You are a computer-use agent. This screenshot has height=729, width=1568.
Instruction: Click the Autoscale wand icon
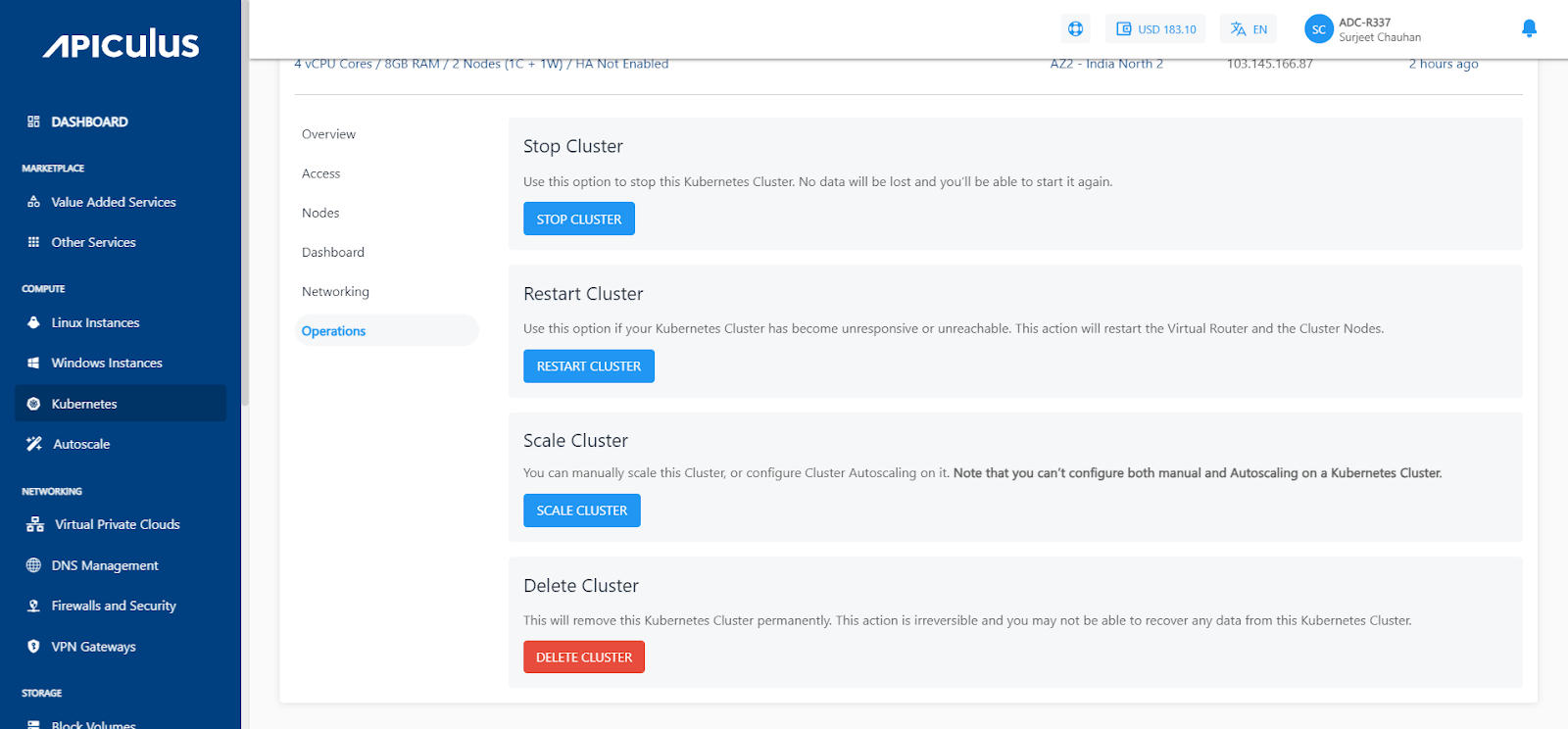[34, 444]
